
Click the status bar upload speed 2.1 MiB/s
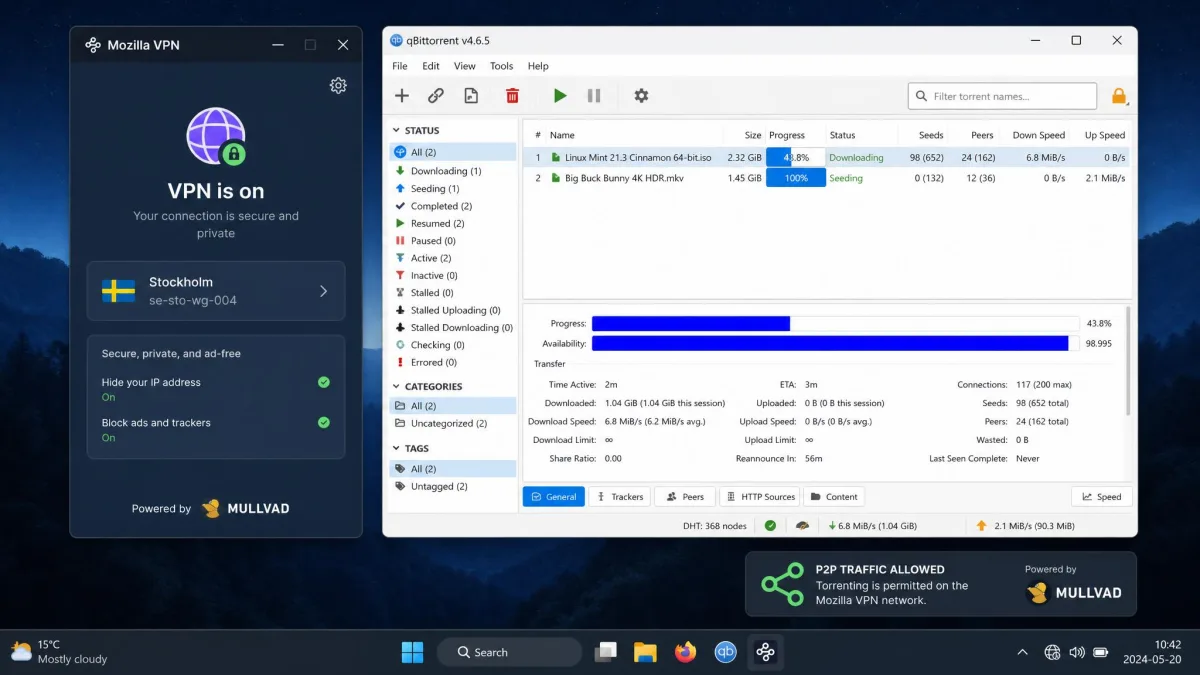1025,525
